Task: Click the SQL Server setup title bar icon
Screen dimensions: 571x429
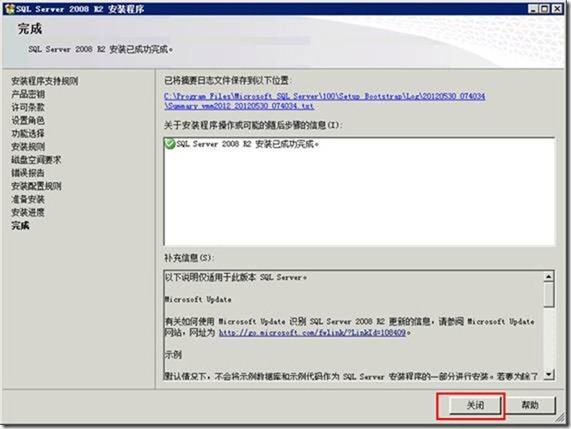Action: pyautogui.click(x=9, y=9)
